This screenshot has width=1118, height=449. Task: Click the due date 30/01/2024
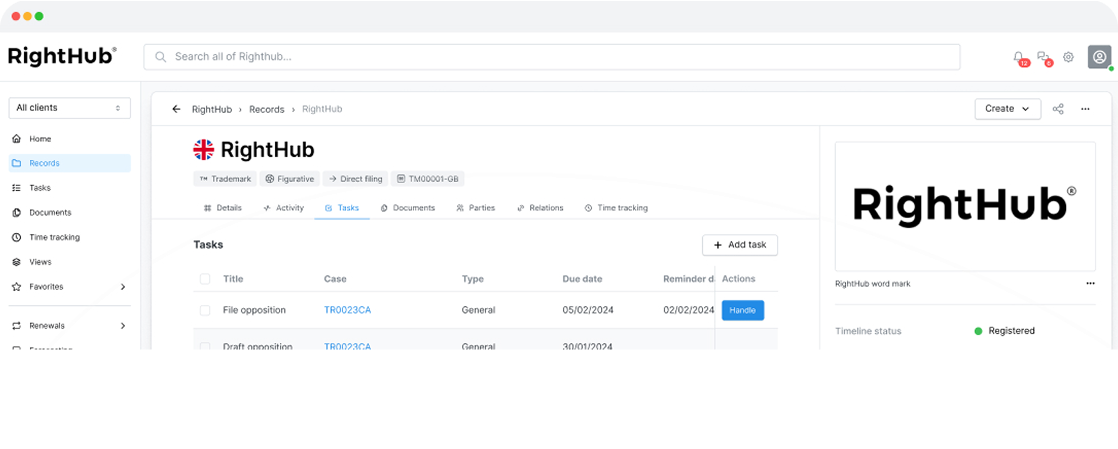tap(588, 346)
